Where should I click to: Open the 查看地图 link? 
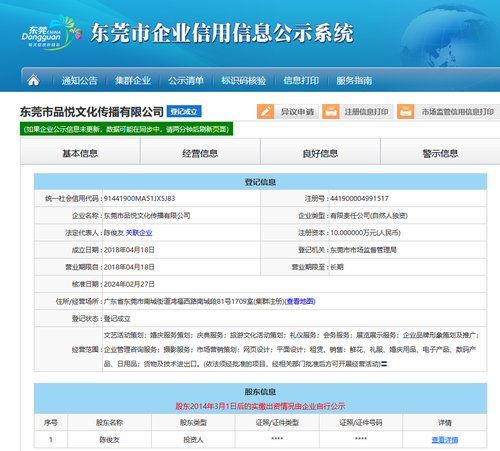[300, 301]
